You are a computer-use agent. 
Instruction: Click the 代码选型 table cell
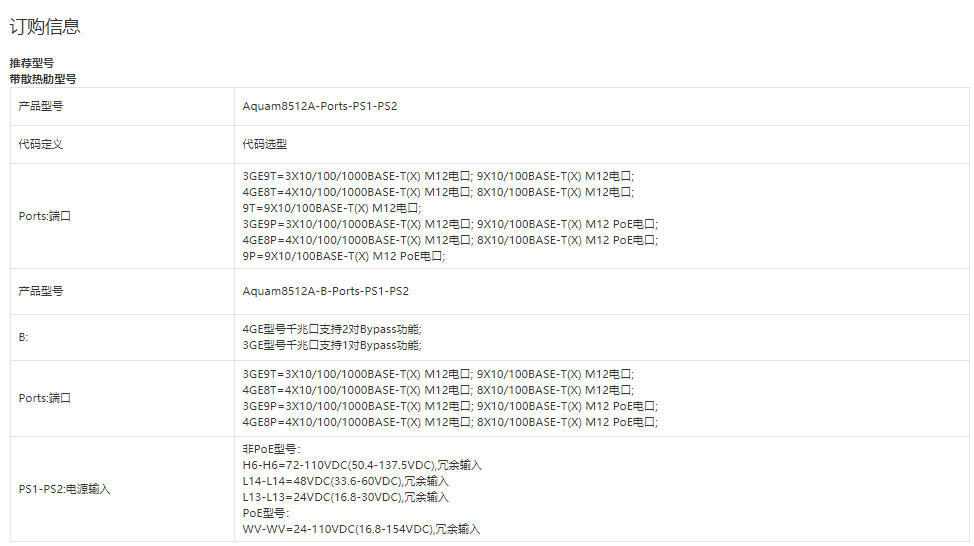coord(265,144)
